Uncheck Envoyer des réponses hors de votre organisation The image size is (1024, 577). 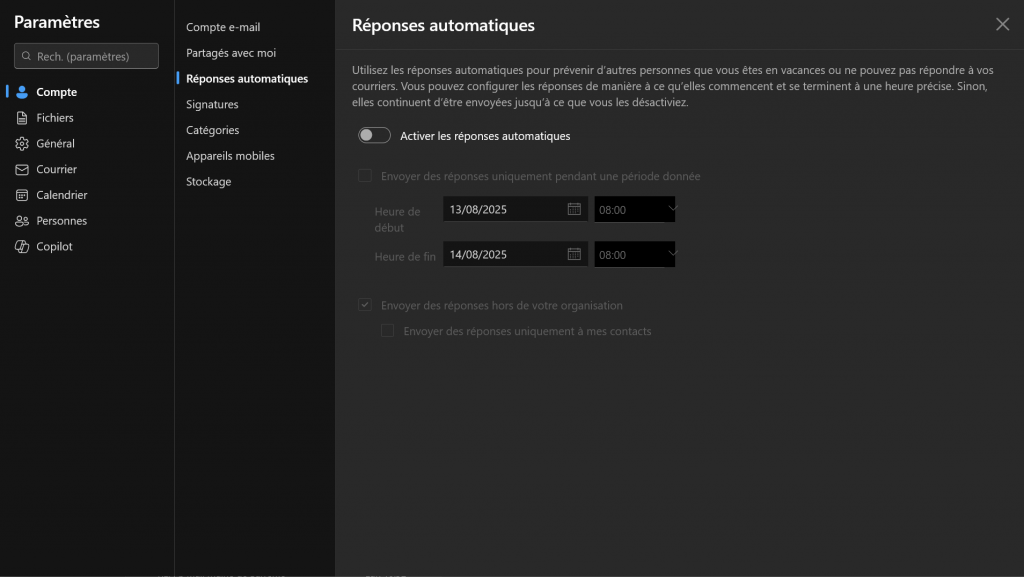pyautogui.click(x=365, y=305)
